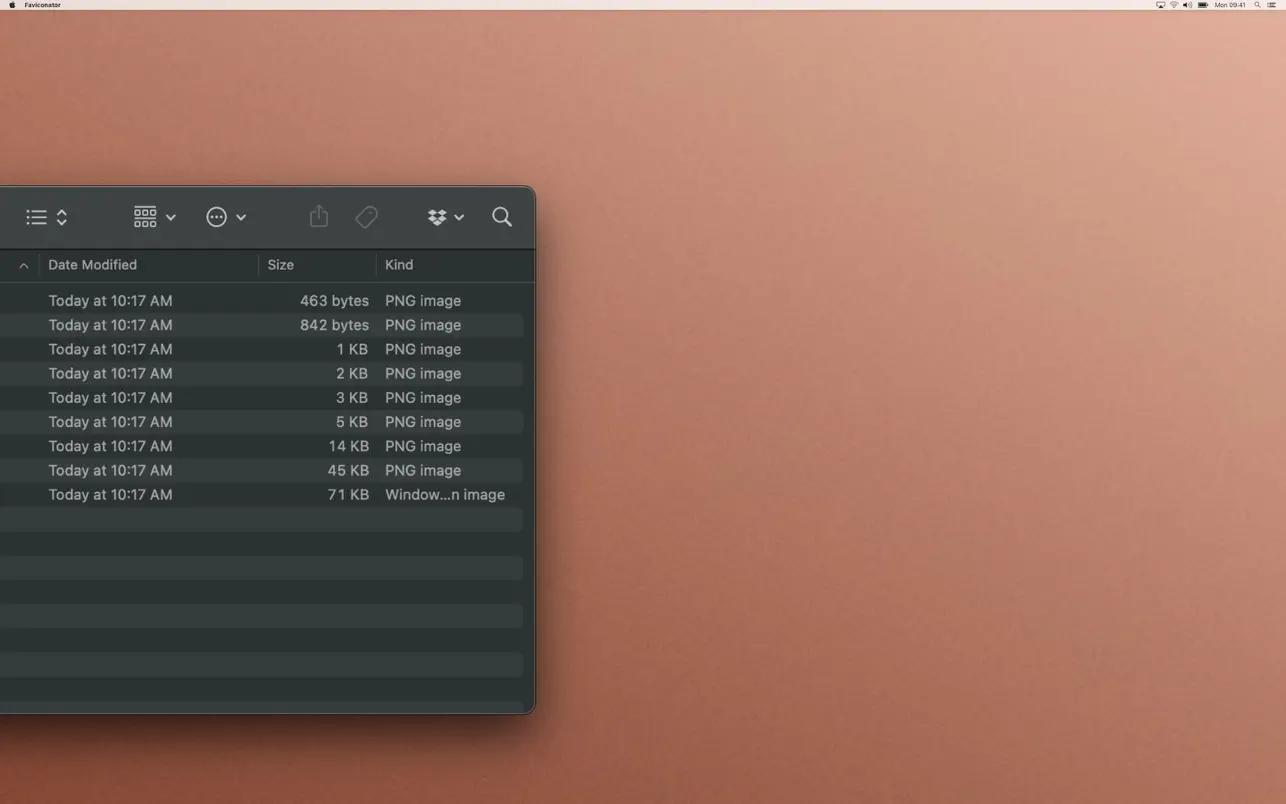Select the list view icon

(36, 216)
